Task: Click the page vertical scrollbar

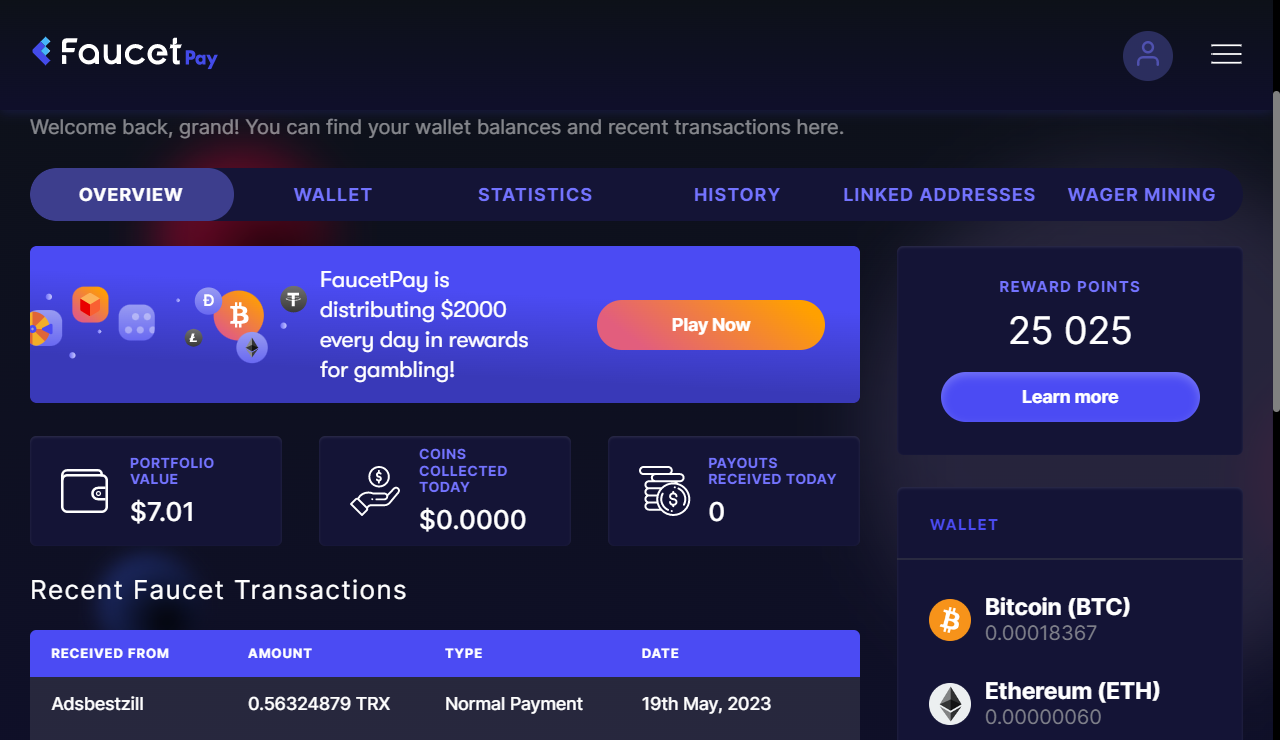Action: pos(1276,250)
